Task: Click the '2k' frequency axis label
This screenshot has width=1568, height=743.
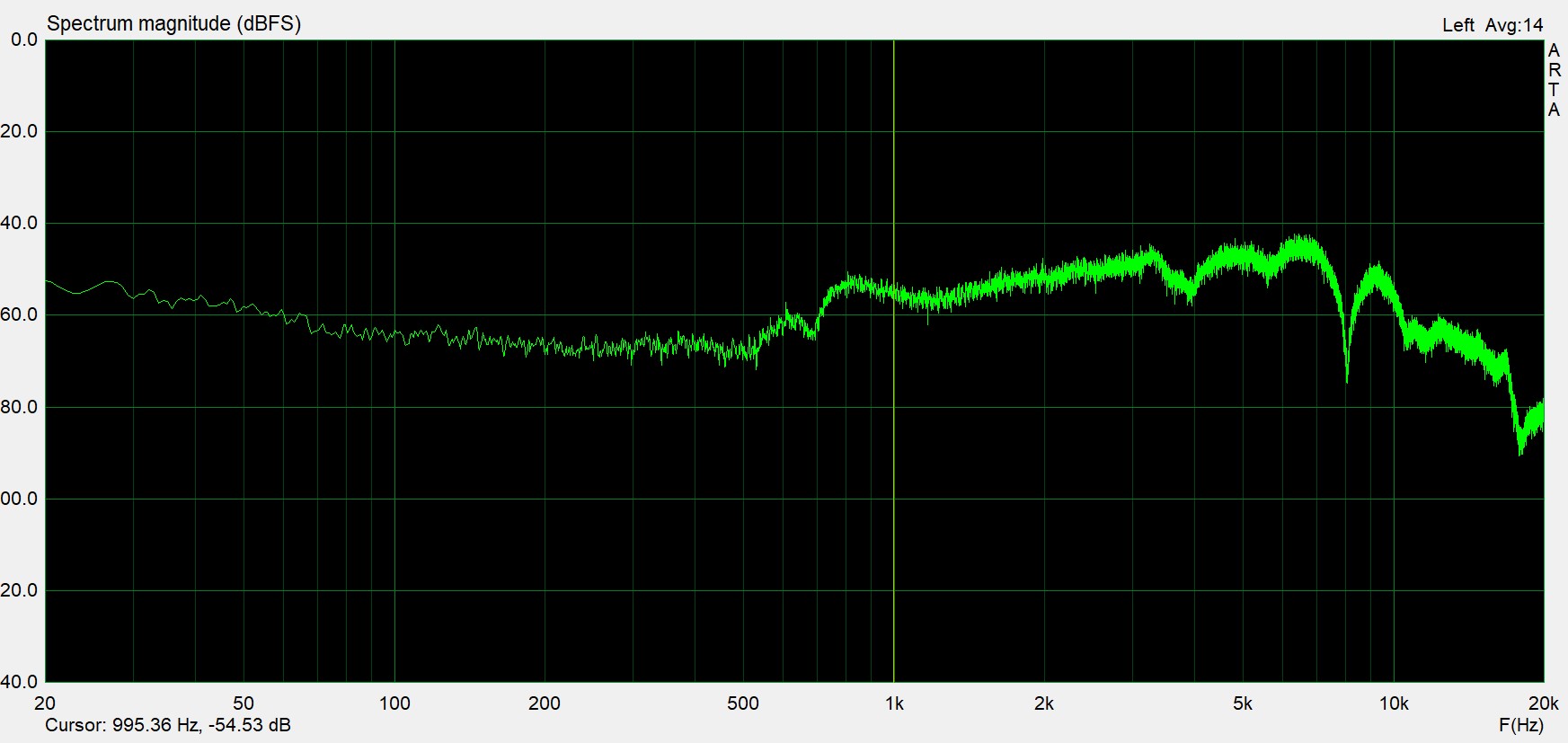Action: point(1044,703)
